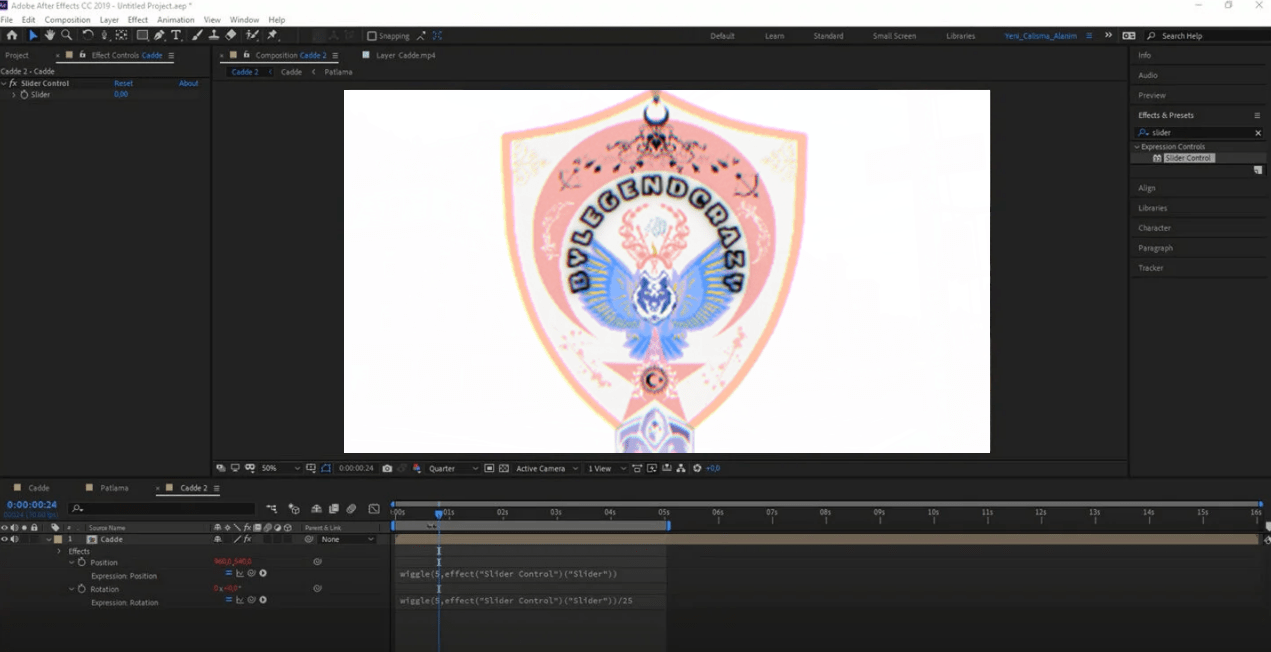Toggle the Rotation property stopwatch

82,589
